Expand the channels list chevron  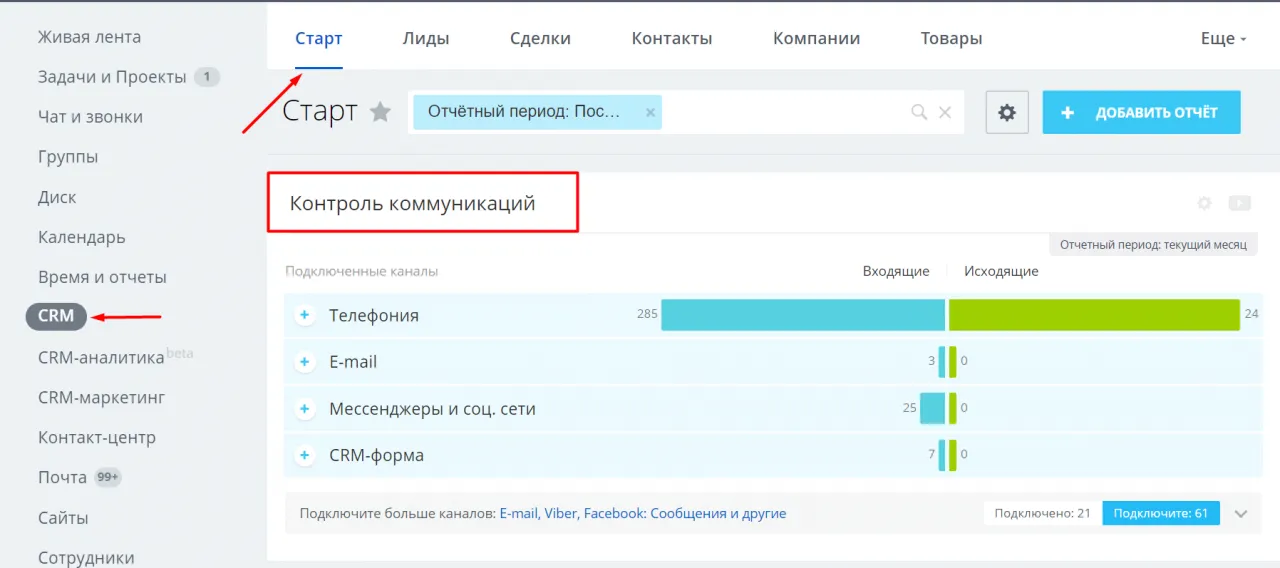(1241, 514)
